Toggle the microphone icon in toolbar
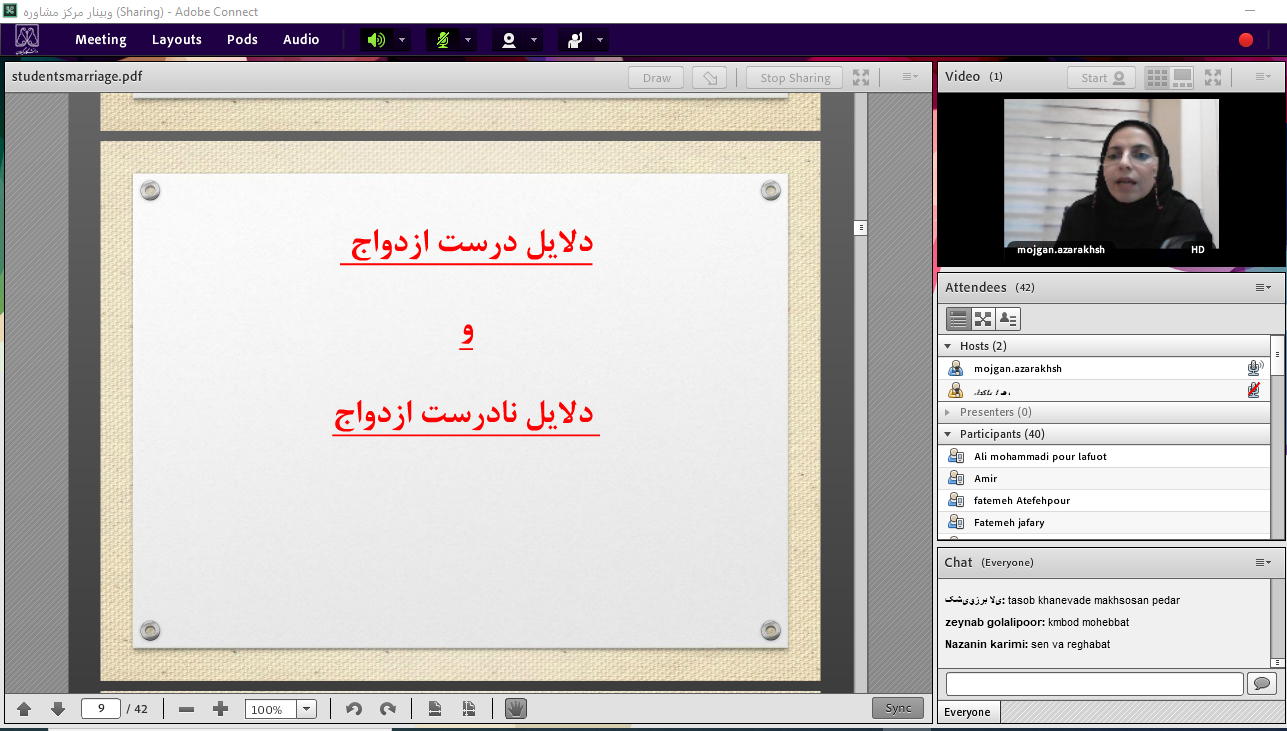 click(442, 40)
